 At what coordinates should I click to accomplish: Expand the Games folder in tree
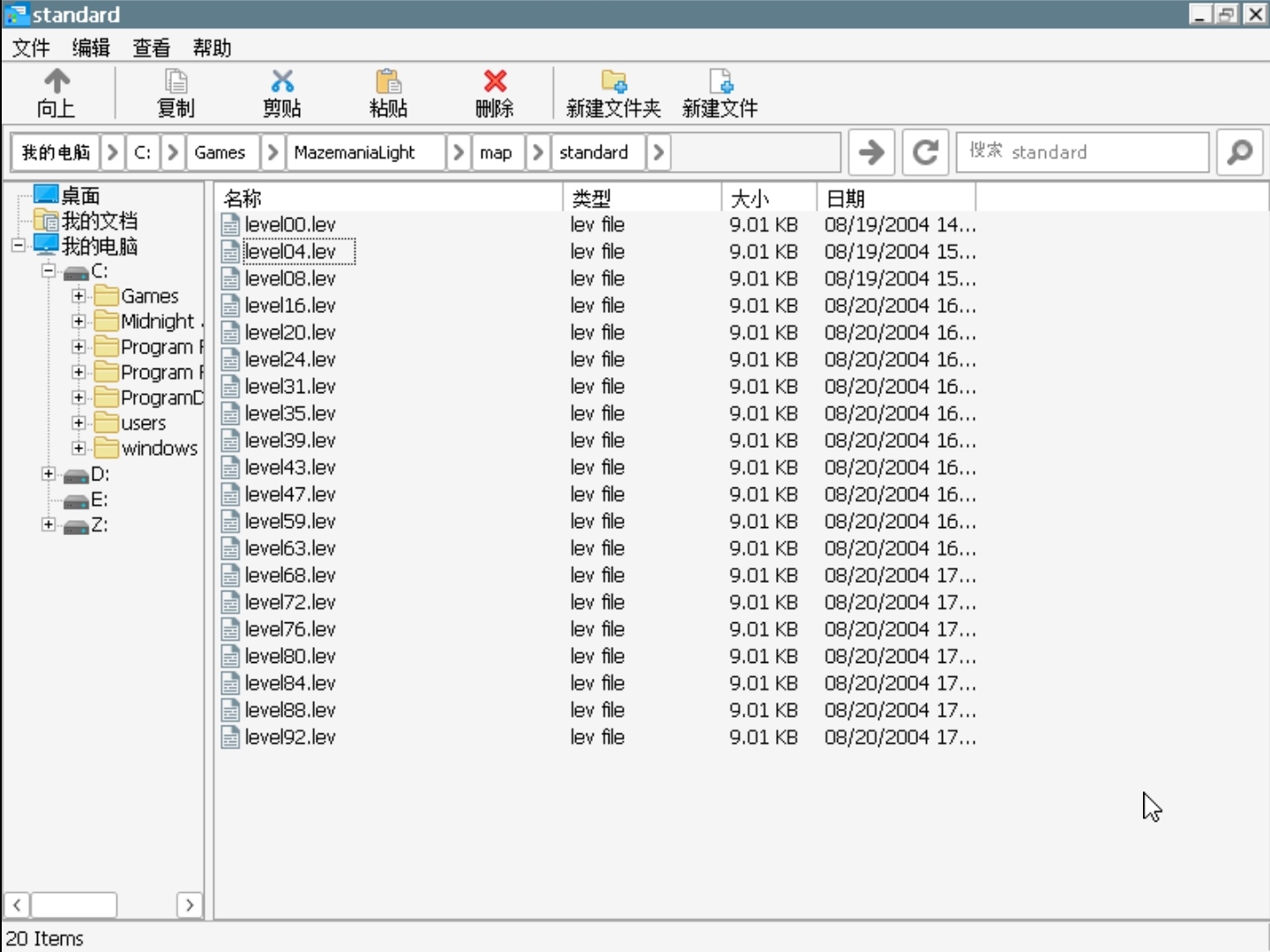(x=78, y=296)
